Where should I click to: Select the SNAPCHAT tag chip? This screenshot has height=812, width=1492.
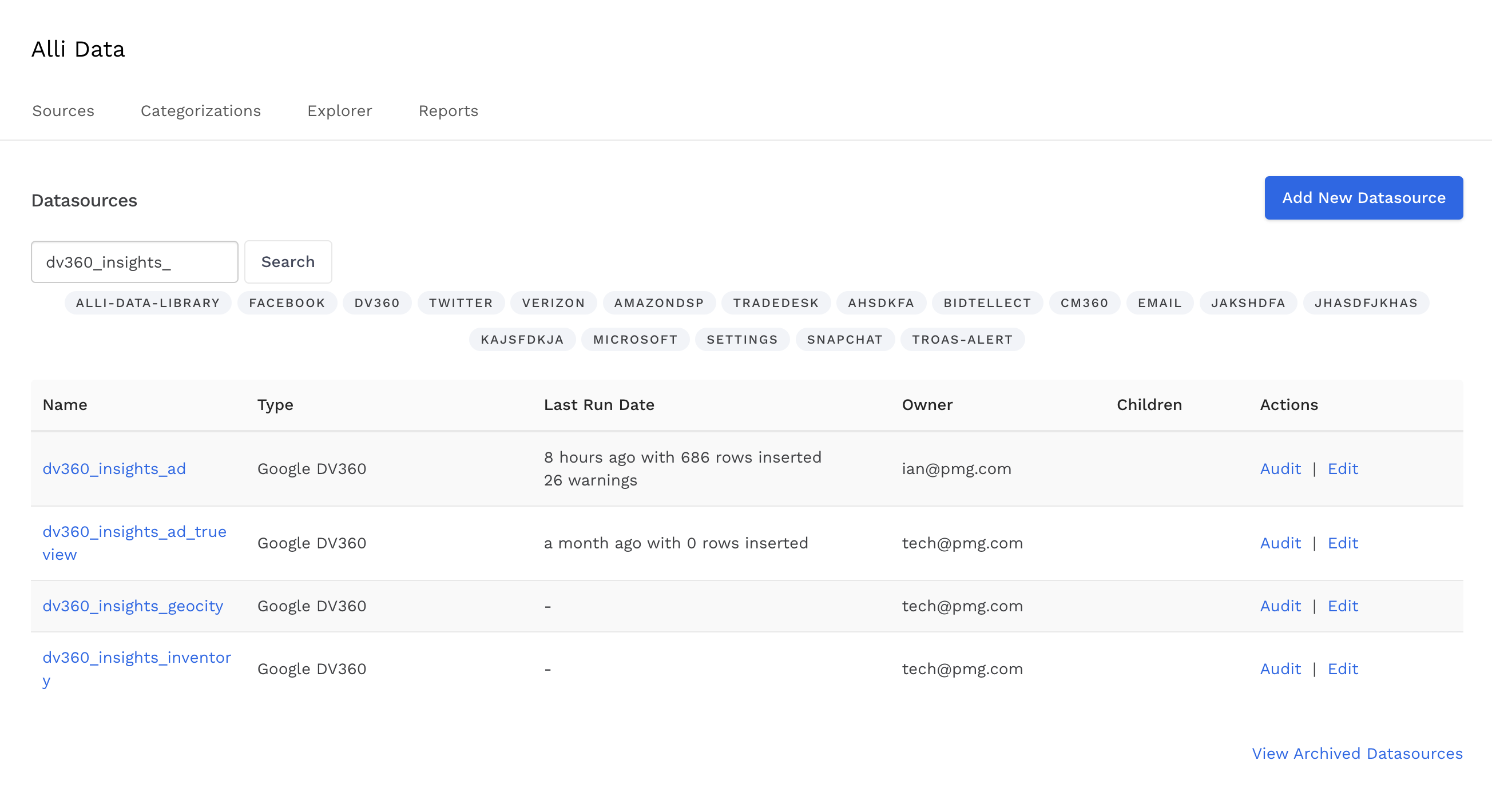click(844, 340)
